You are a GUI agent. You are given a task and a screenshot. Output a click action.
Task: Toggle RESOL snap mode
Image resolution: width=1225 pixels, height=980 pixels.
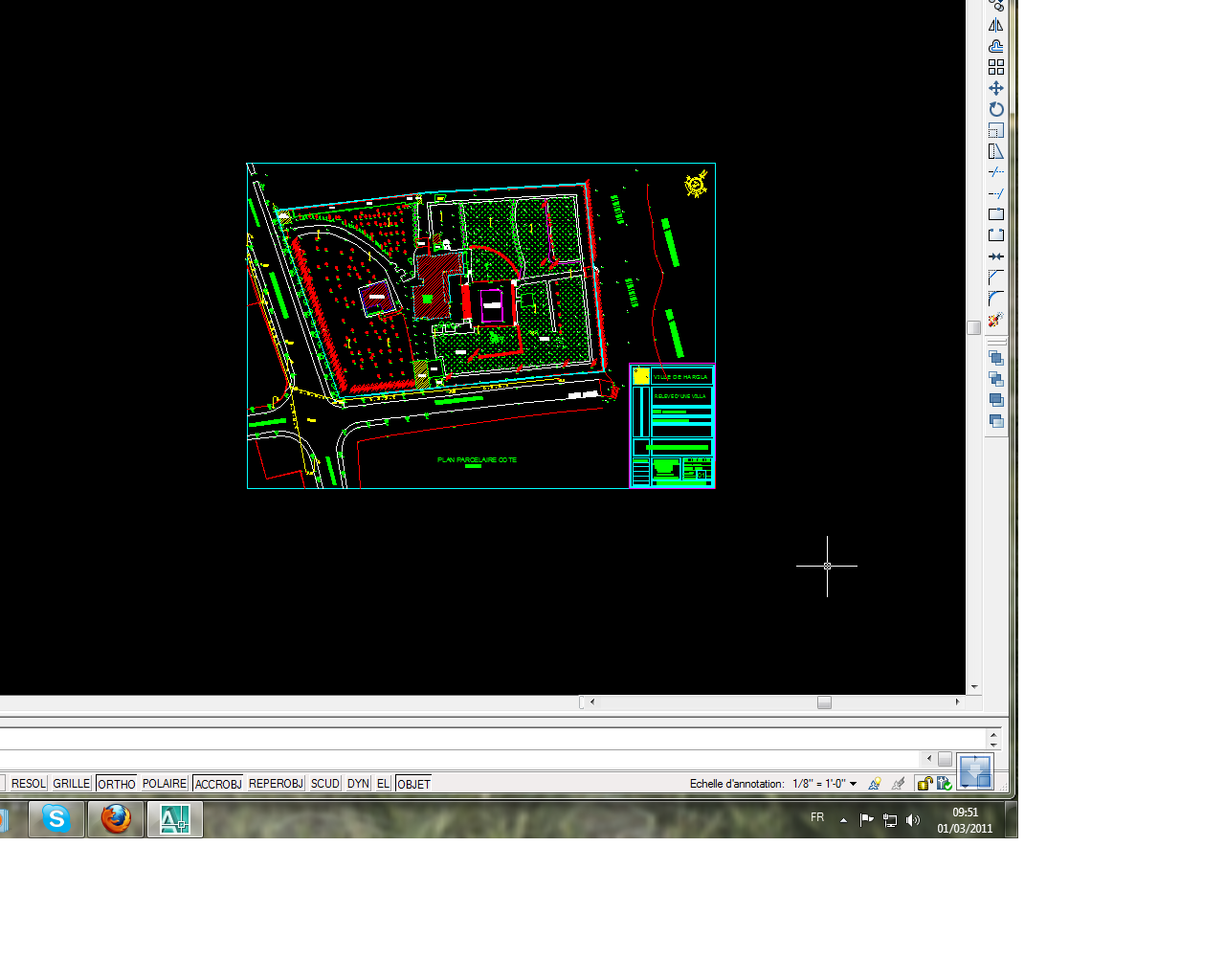[29, 784]
